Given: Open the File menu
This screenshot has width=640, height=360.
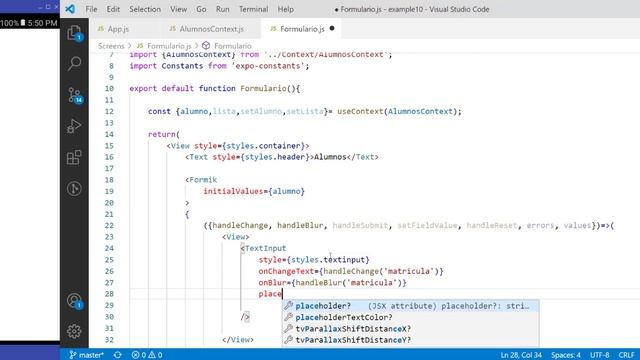Looking at the screenshot, I should click(91, 9).
